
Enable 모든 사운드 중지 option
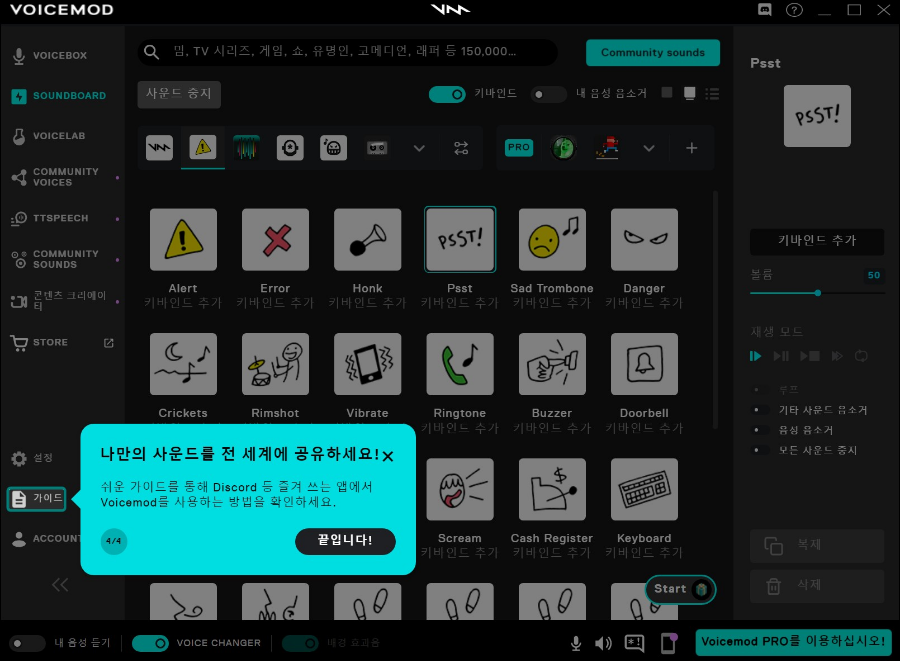761,450
